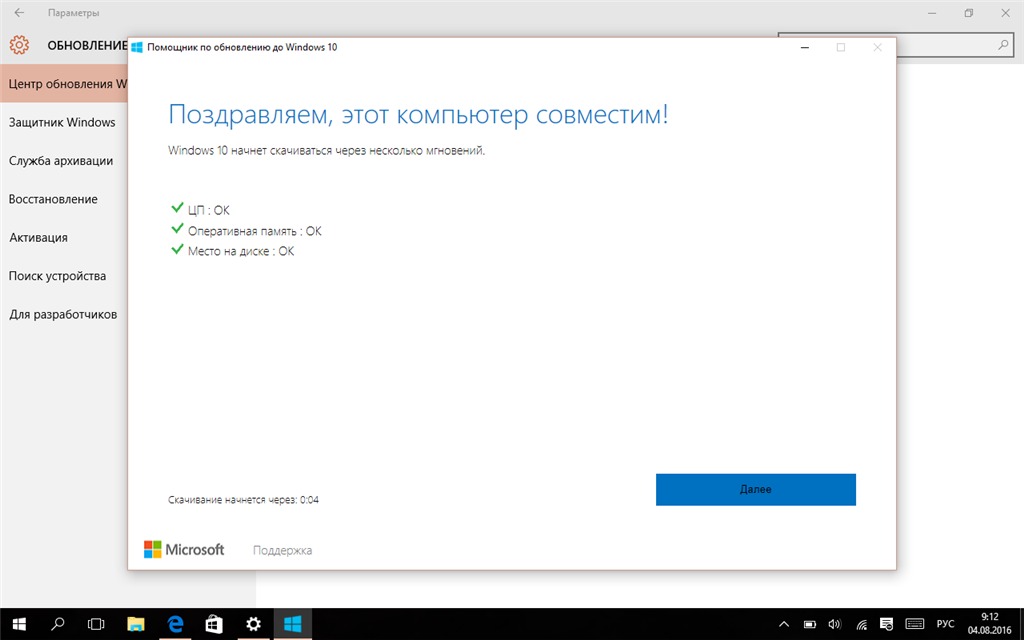Image resolution: width=1024 pixels, height=640 pixels.
Task: Restore down the Параметры window
Action: [x=969, y=12]
